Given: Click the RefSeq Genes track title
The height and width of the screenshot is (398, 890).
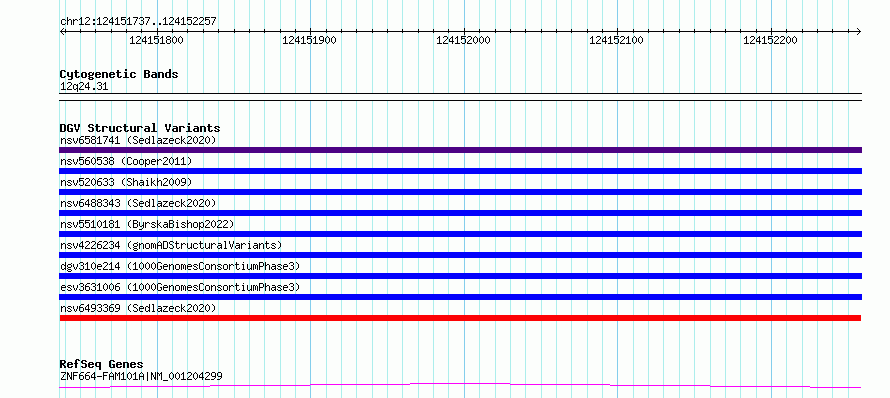Looking at the screenshot, I should (101, 365).
